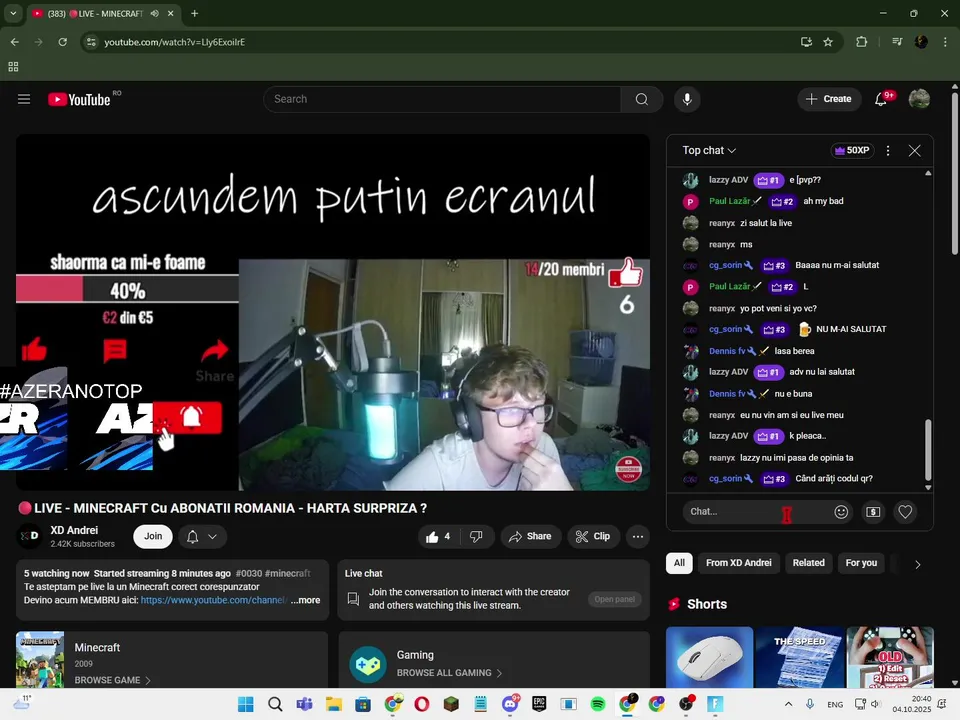Image resolution: width=960 pixels, height=720 pixels.
Task: Join the XD Andrei channel membership
Action: [152, 536]
